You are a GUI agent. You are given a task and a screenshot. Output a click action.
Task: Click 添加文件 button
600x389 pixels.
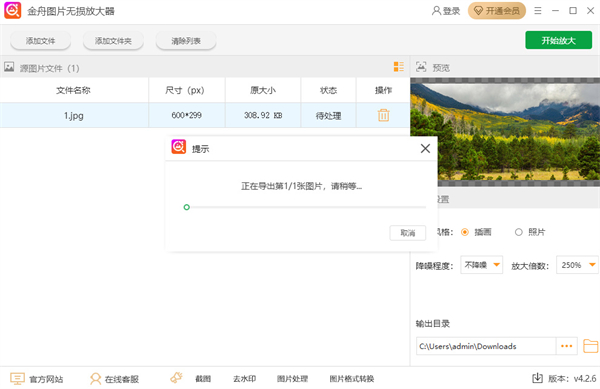point(41,41)
